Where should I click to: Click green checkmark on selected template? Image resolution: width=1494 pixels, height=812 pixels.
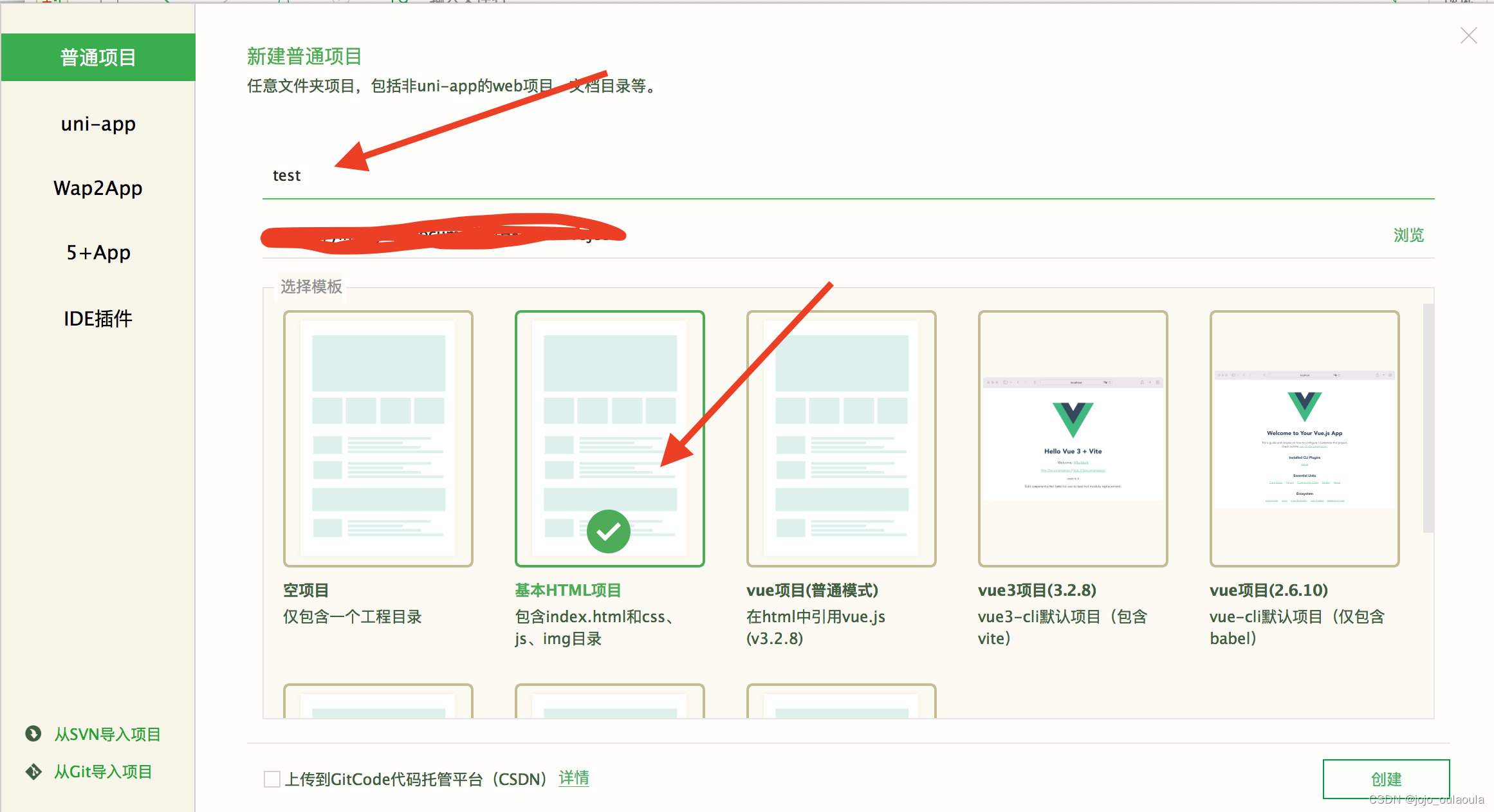608,531
